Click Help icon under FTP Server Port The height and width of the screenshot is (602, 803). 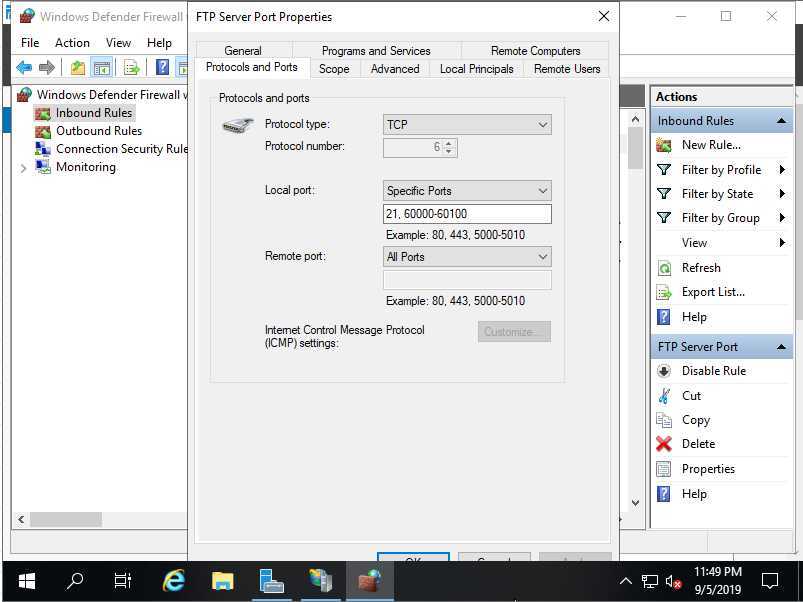pyautogui.click(x=664, y=493)
